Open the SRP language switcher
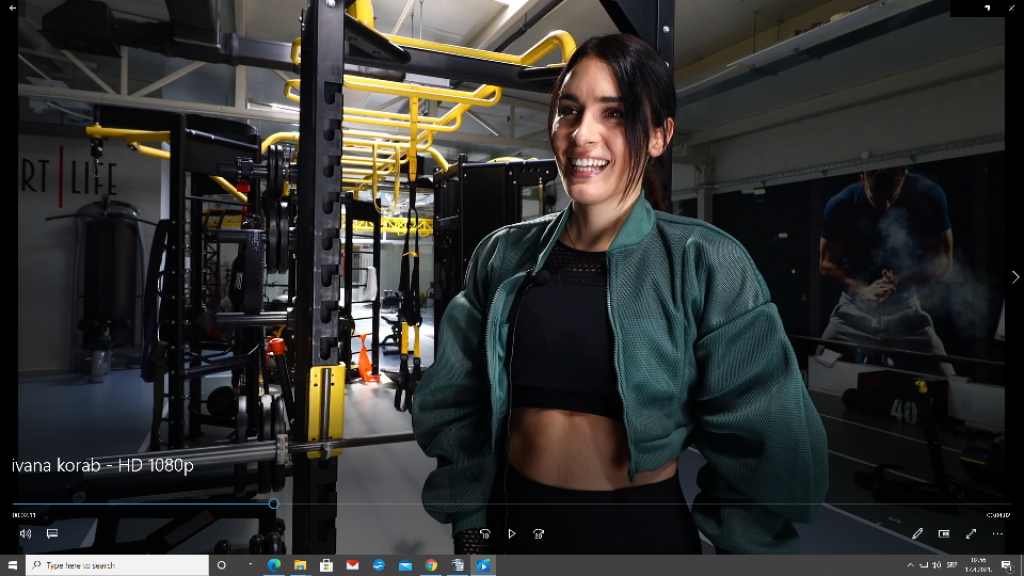 coord(952,565)
